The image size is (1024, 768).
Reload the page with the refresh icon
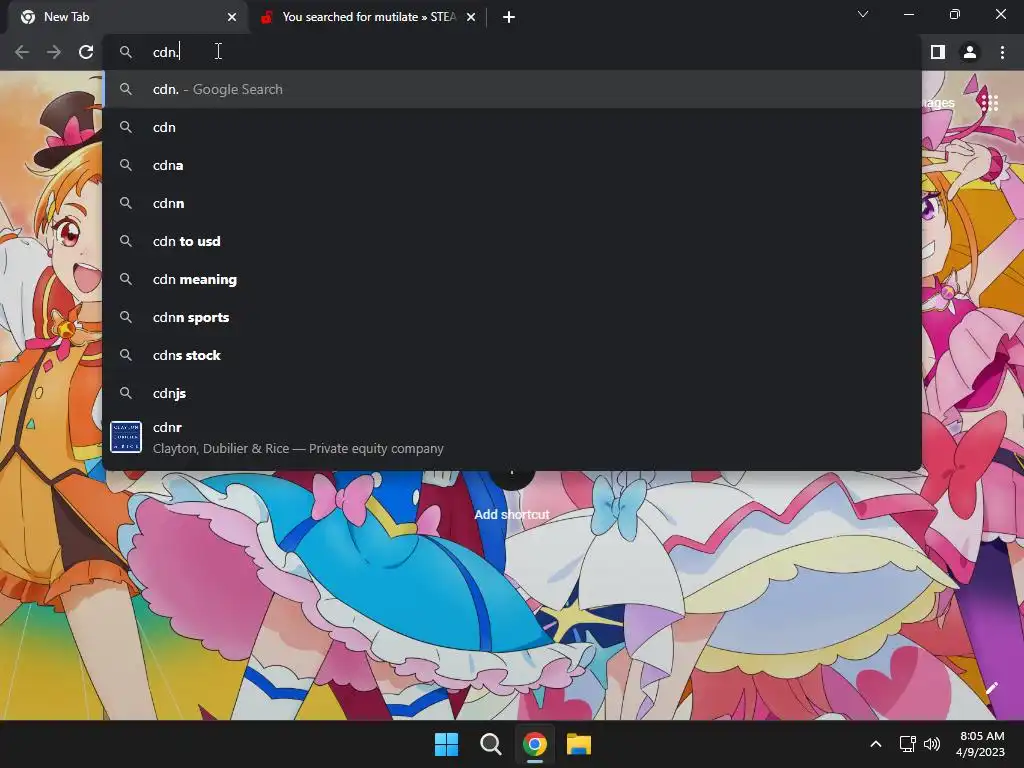pyautogui.click(x=86, y=52)
